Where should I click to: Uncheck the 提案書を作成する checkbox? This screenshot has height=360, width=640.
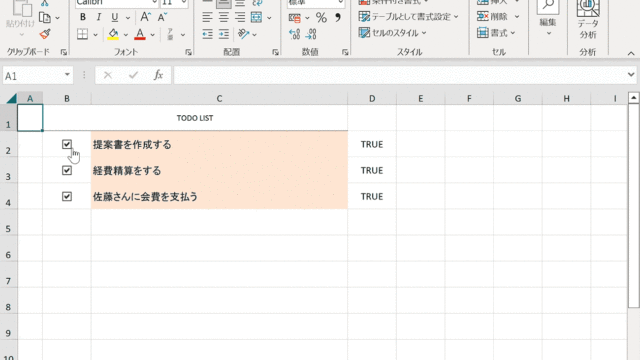pyautogui.click(x=67, y=144)
